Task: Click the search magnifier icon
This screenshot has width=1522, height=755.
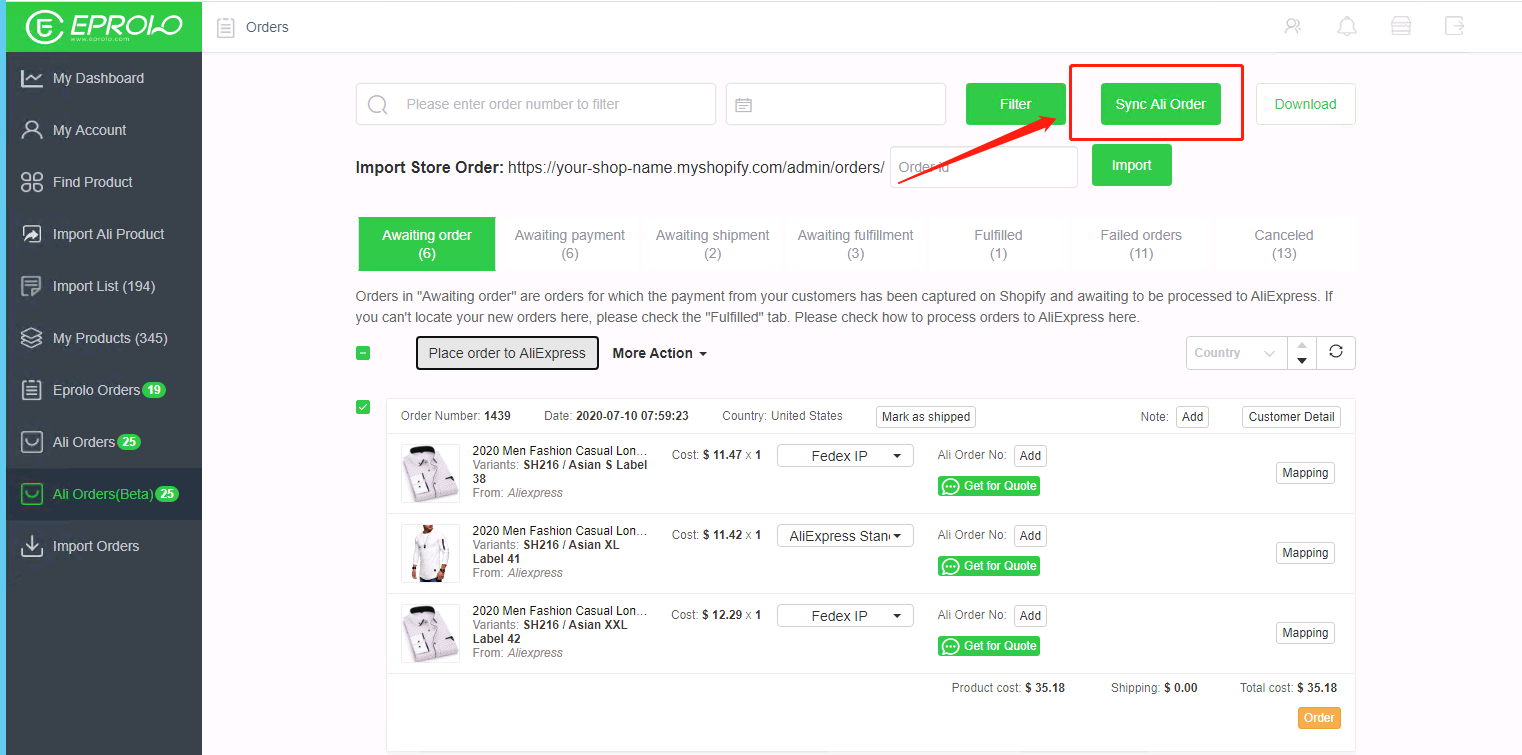Action: (x=378, y=105)
